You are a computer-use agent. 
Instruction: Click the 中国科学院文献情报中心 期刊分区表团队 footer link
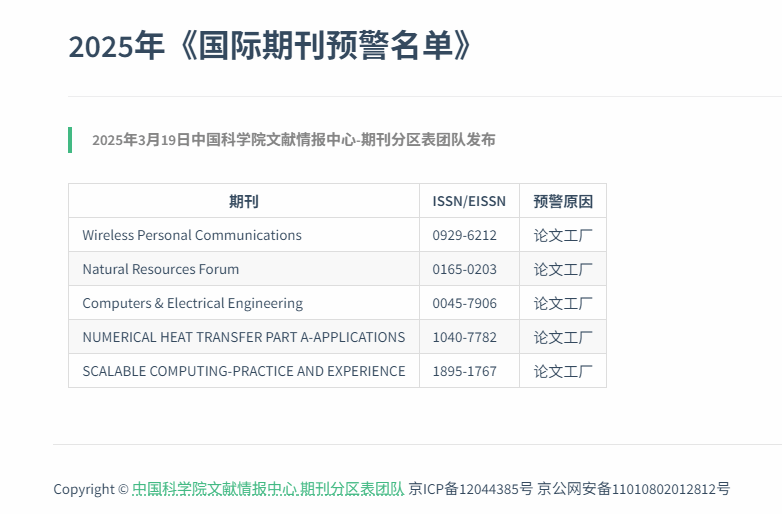pos(268,489)
